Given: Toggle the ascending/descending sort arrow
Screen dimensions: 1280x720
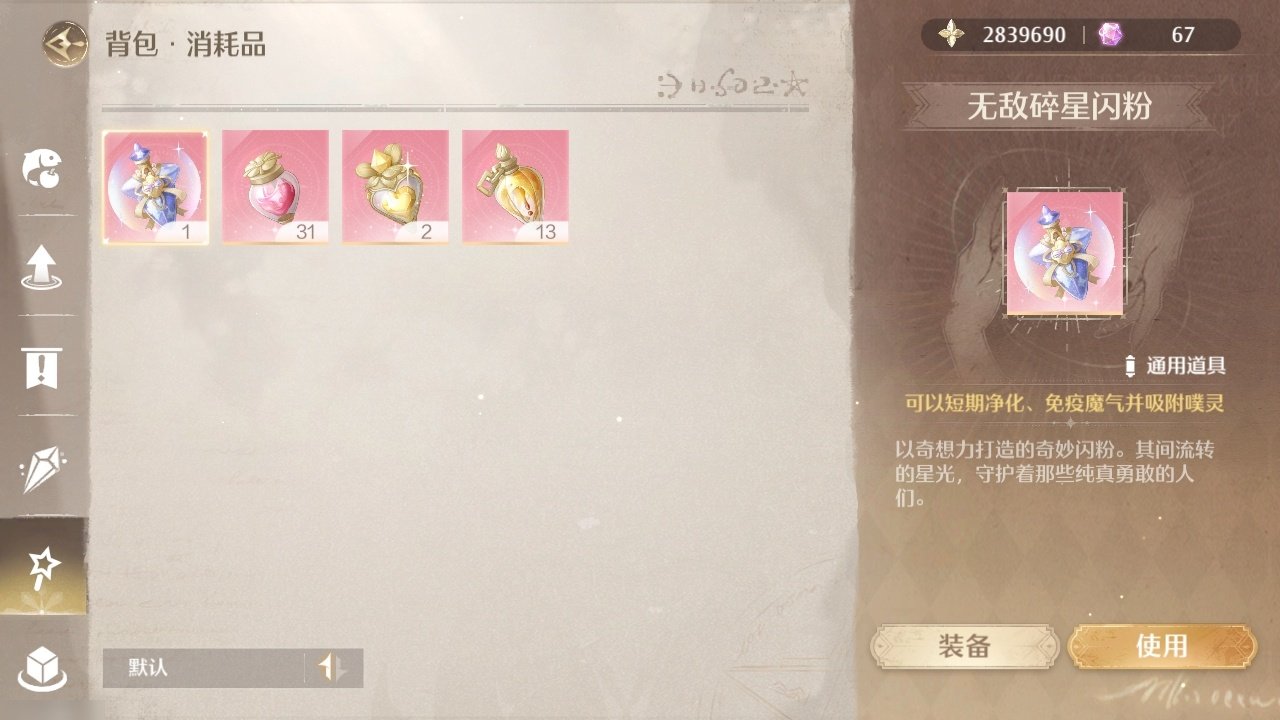Looking at the screenshot, I should coord(332,668).
